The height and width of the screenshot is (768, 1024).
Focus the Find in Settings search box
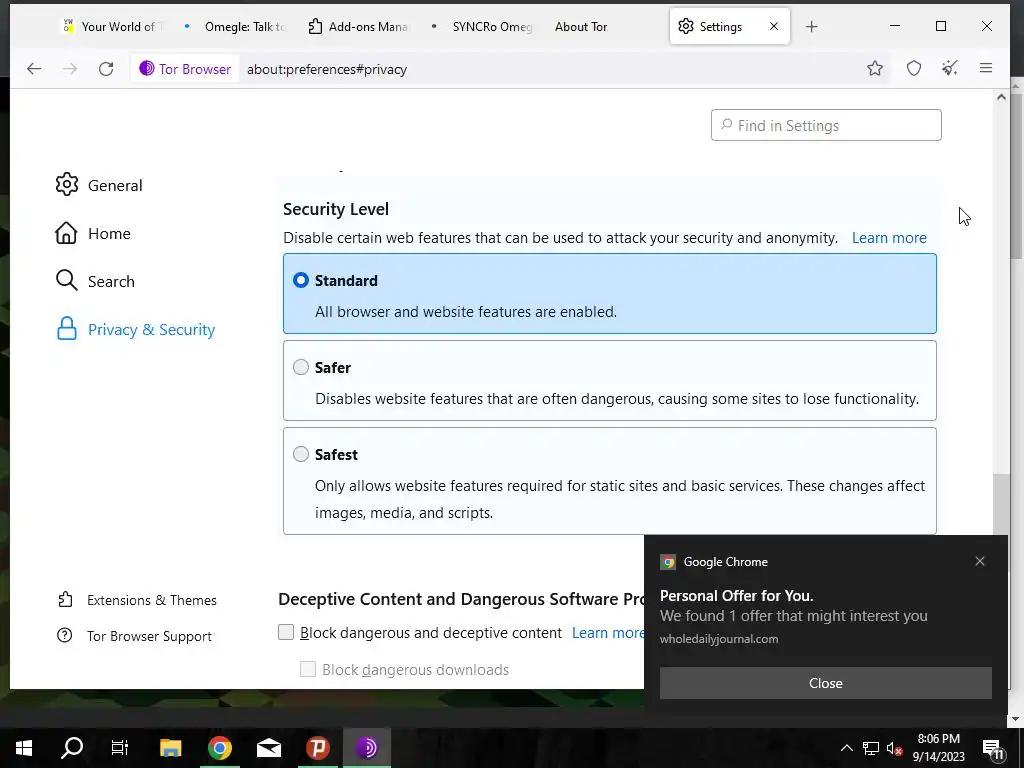coord(826,125)
